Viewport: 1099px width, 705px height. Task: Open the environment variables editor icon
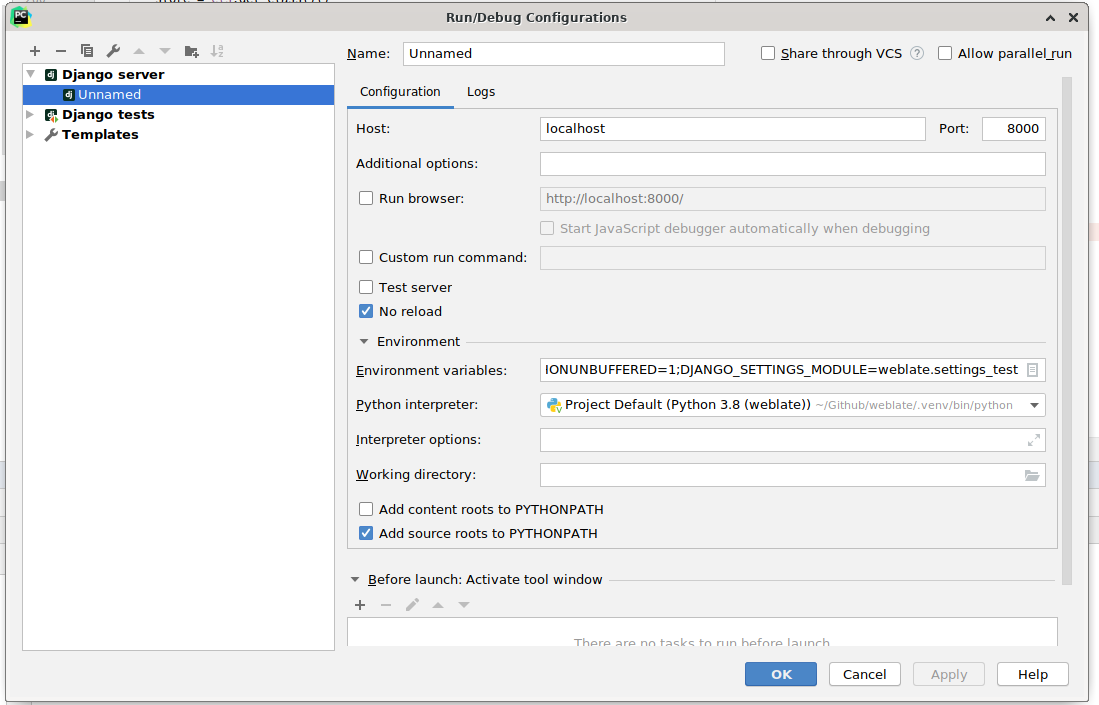point(1033,369)
